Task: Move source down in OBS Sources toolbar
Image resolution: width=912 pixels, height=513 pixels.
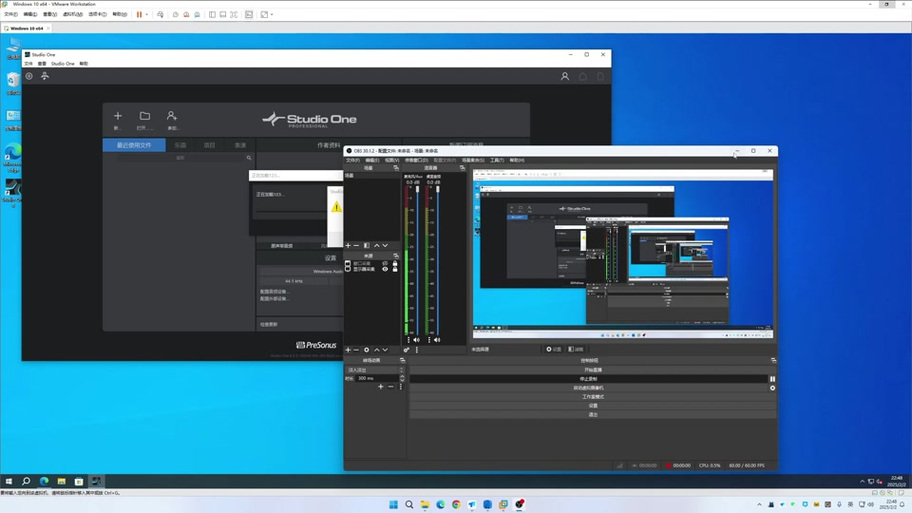Action: (385, 350)
